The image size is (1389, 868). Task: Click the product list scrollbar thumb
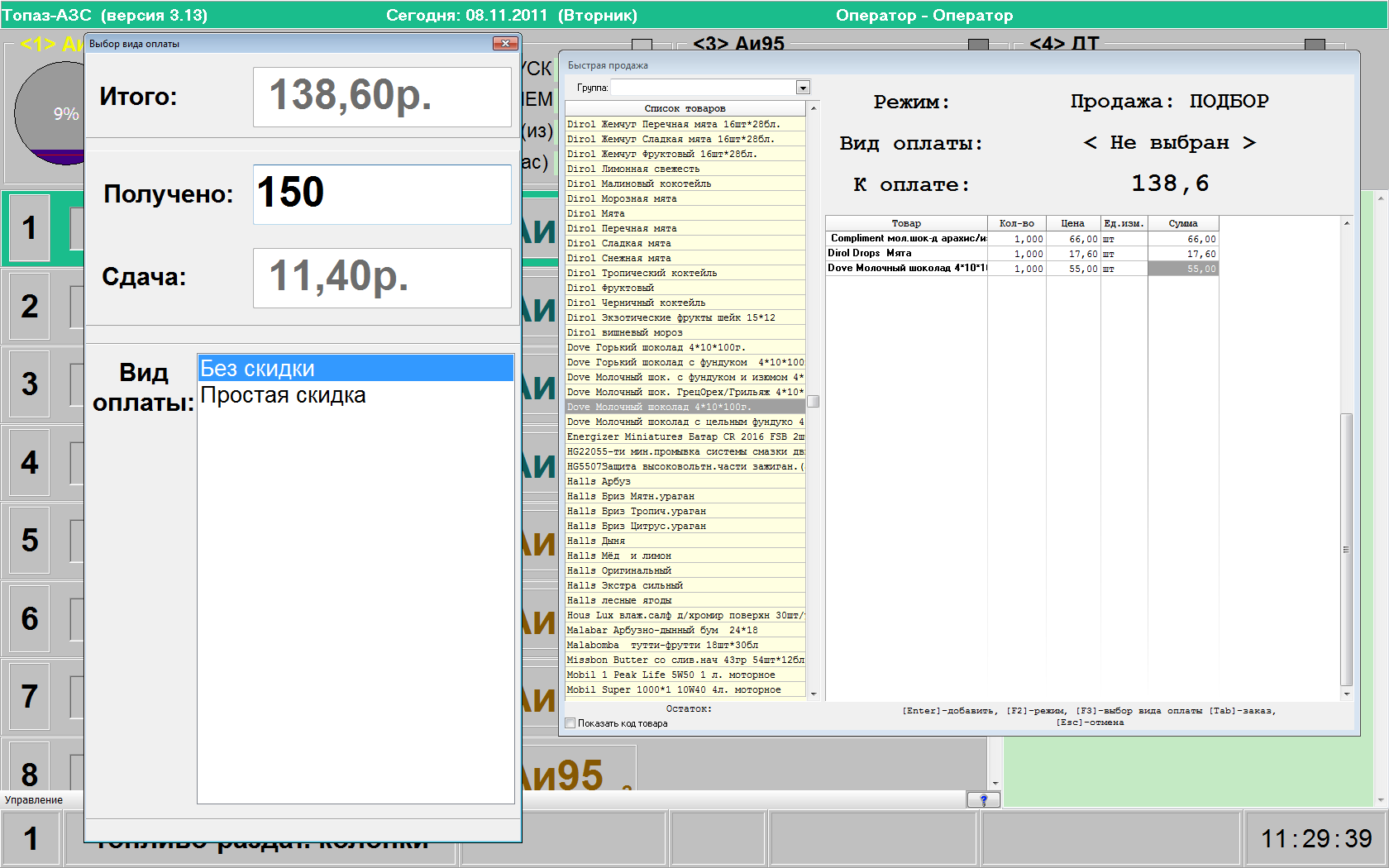(814, 402)
